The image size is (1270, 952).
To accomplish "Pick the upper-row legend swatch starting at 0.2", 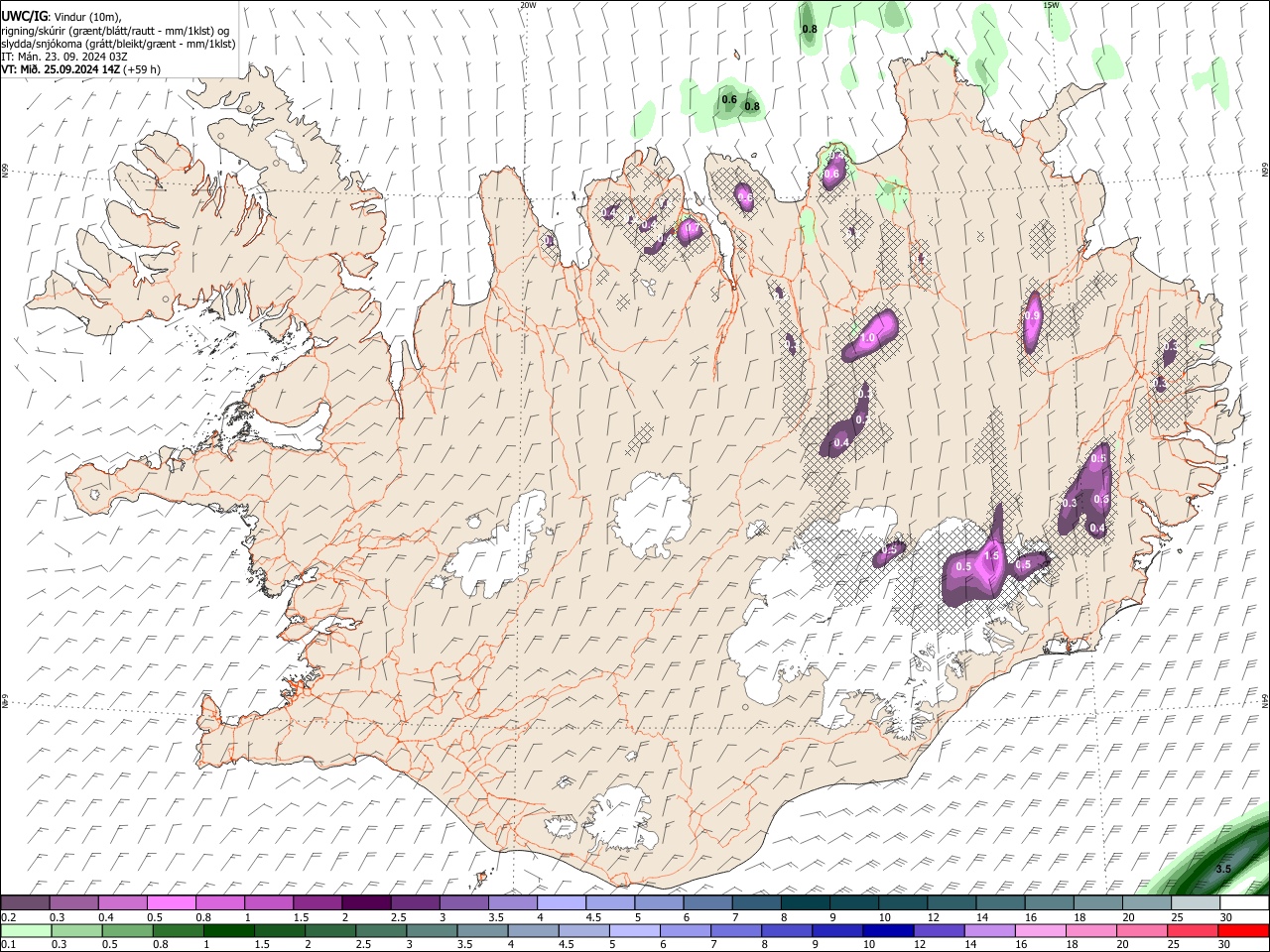I will 25,902.
